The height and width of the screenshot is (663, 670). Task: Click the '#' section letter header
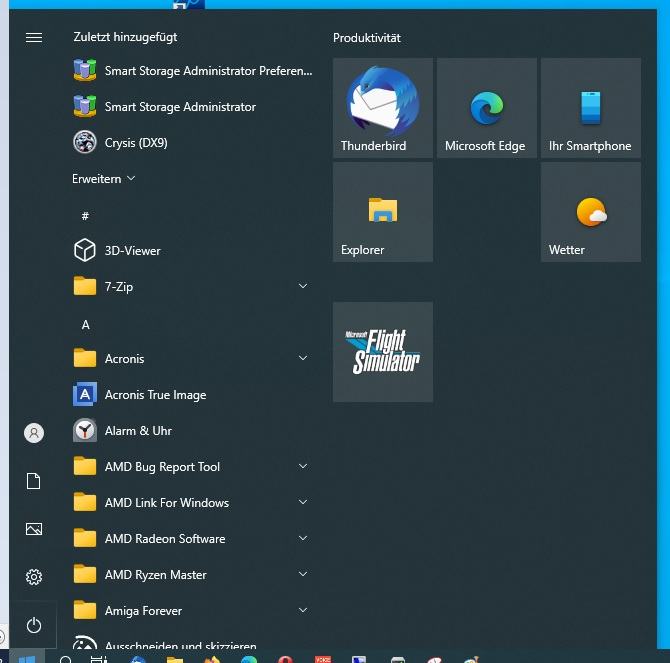pos(85,216)
